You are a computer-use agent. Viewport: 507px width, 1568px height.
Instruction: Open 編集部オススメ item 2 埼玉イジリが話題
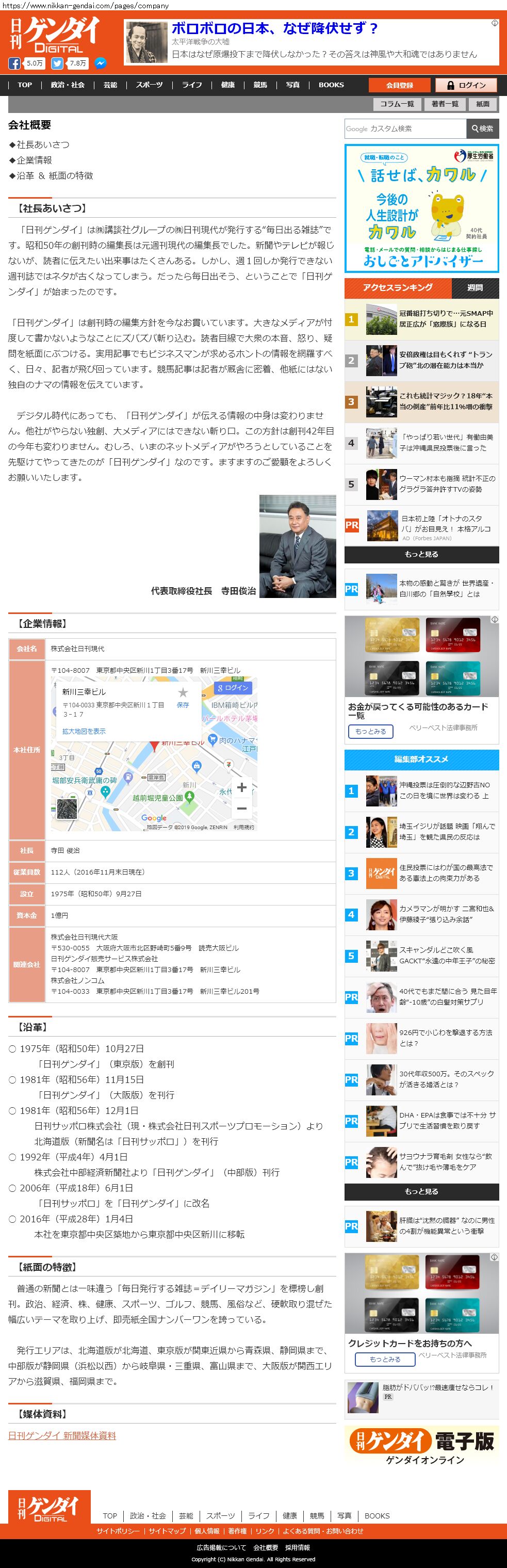click(x=422, y=832)
